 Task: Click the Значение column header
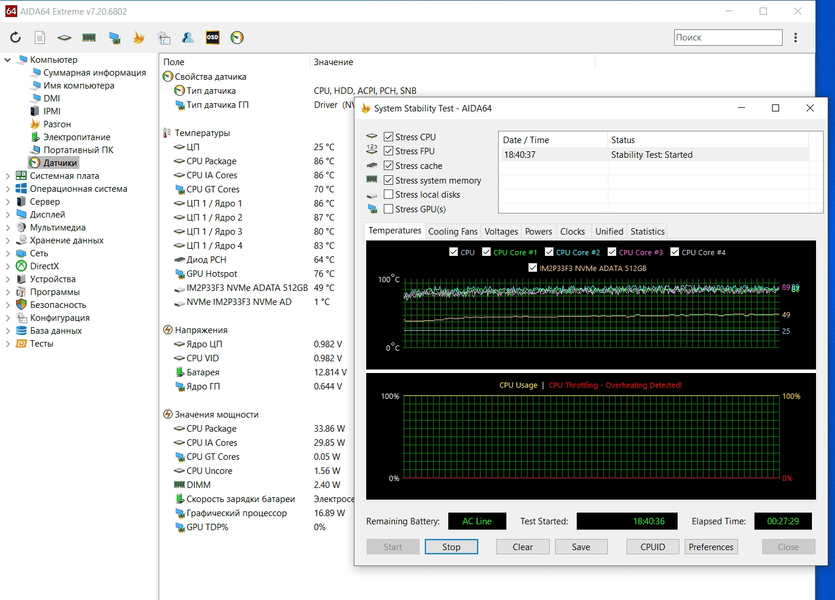pyautogui.click(x=452, y=62)
